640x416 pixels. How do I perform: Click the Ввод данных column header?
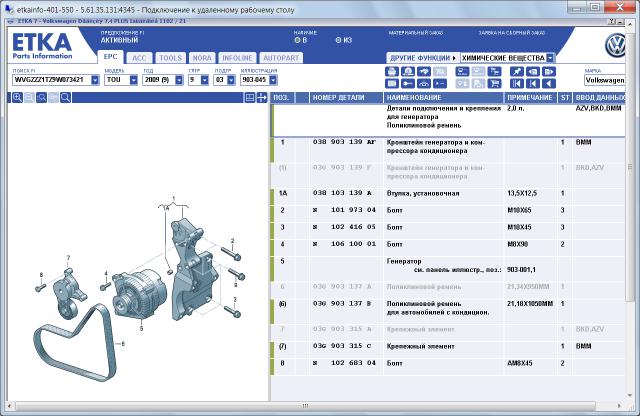point(599,98)
